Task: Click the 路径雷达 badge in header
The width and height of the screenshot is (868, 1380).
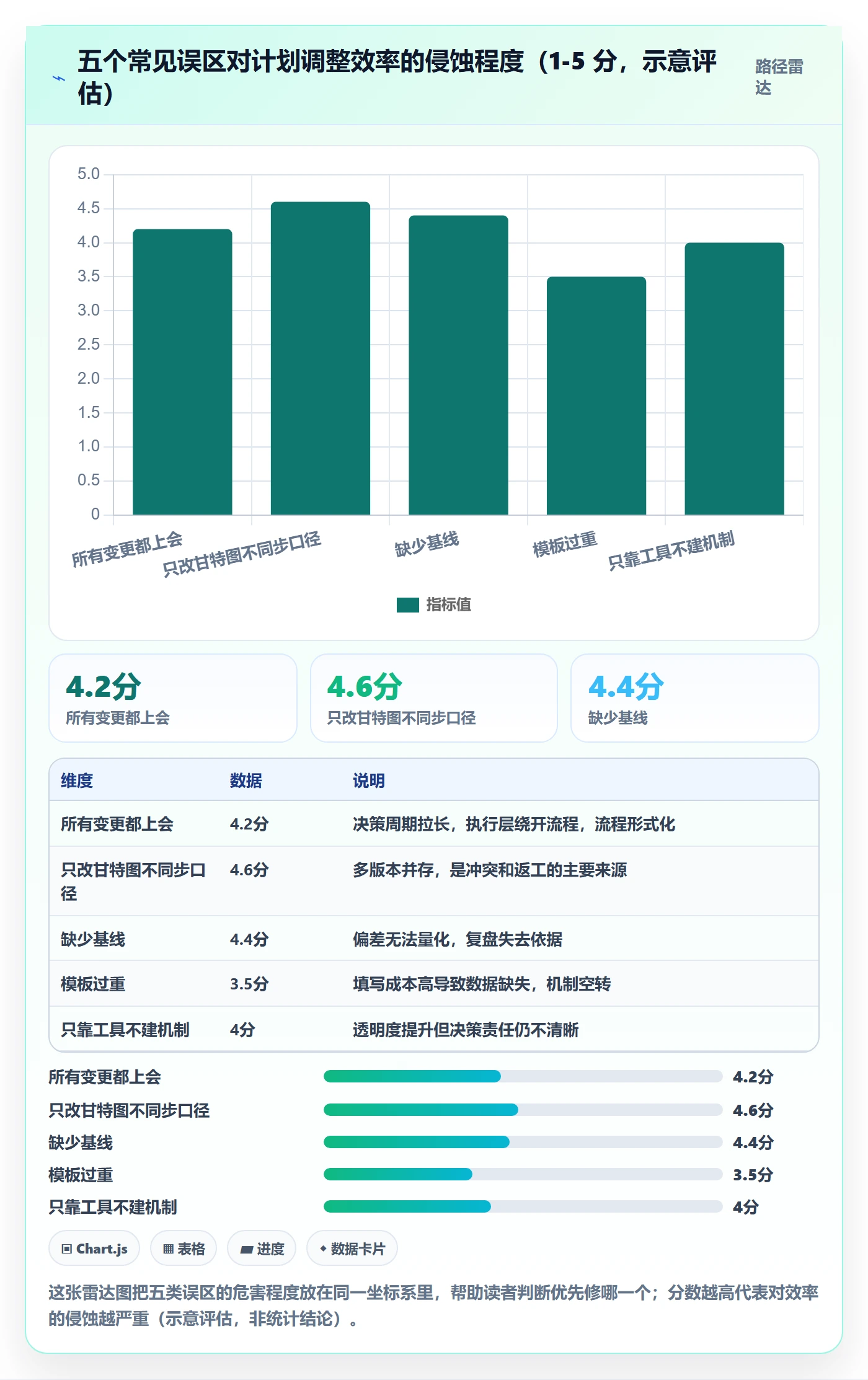Action: click(x=779, y=77)
